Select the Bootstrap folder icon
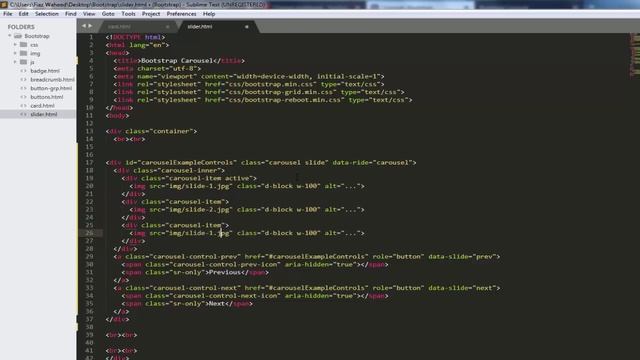The image size is (640, 360). (x=18, y=36)
